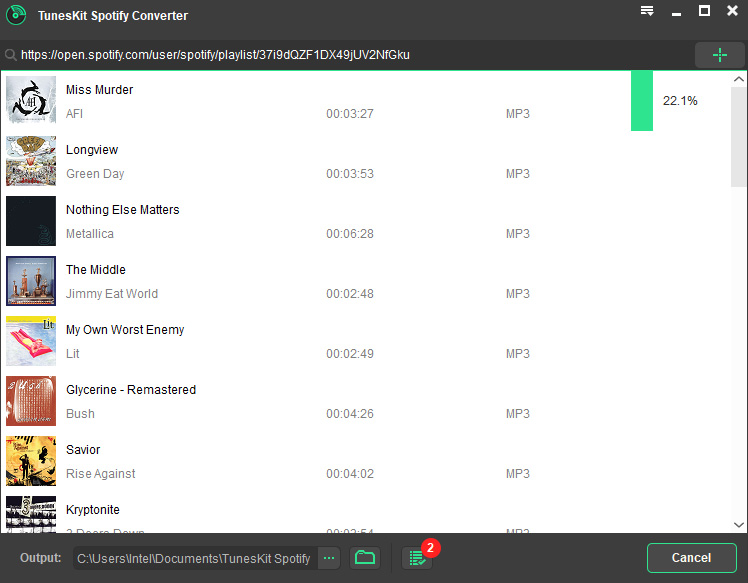Click the TunesKit app logo icon

(15, 15)
